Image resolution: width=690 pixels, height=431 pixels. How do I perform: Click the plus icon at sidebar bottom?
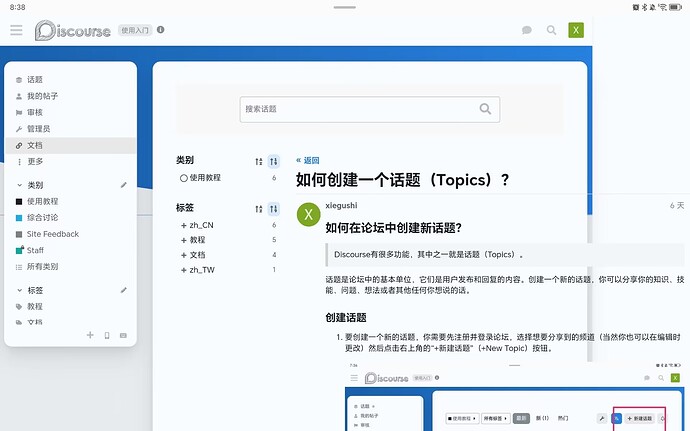click(x=90, y=335)
